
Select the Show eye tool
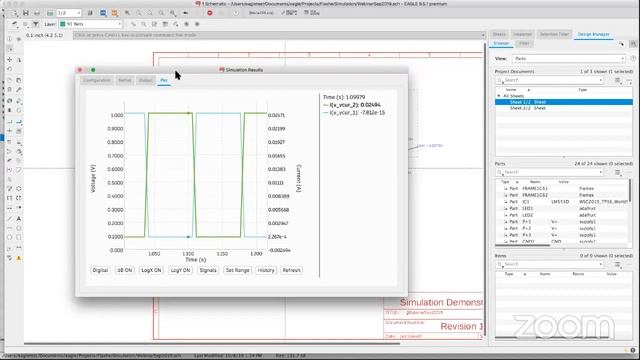[19, 39]
